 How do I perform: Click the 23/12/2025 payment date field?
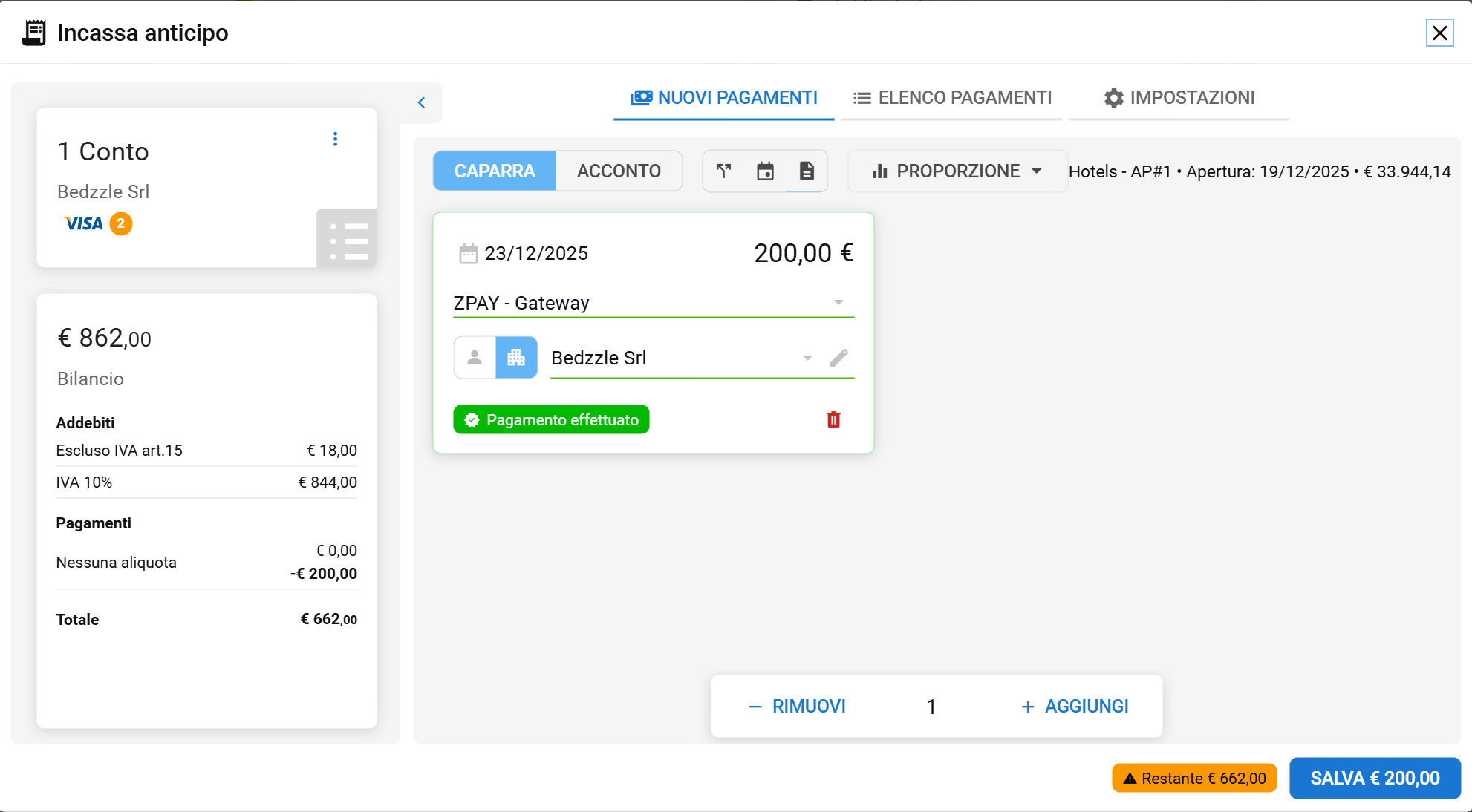[535, 254]
